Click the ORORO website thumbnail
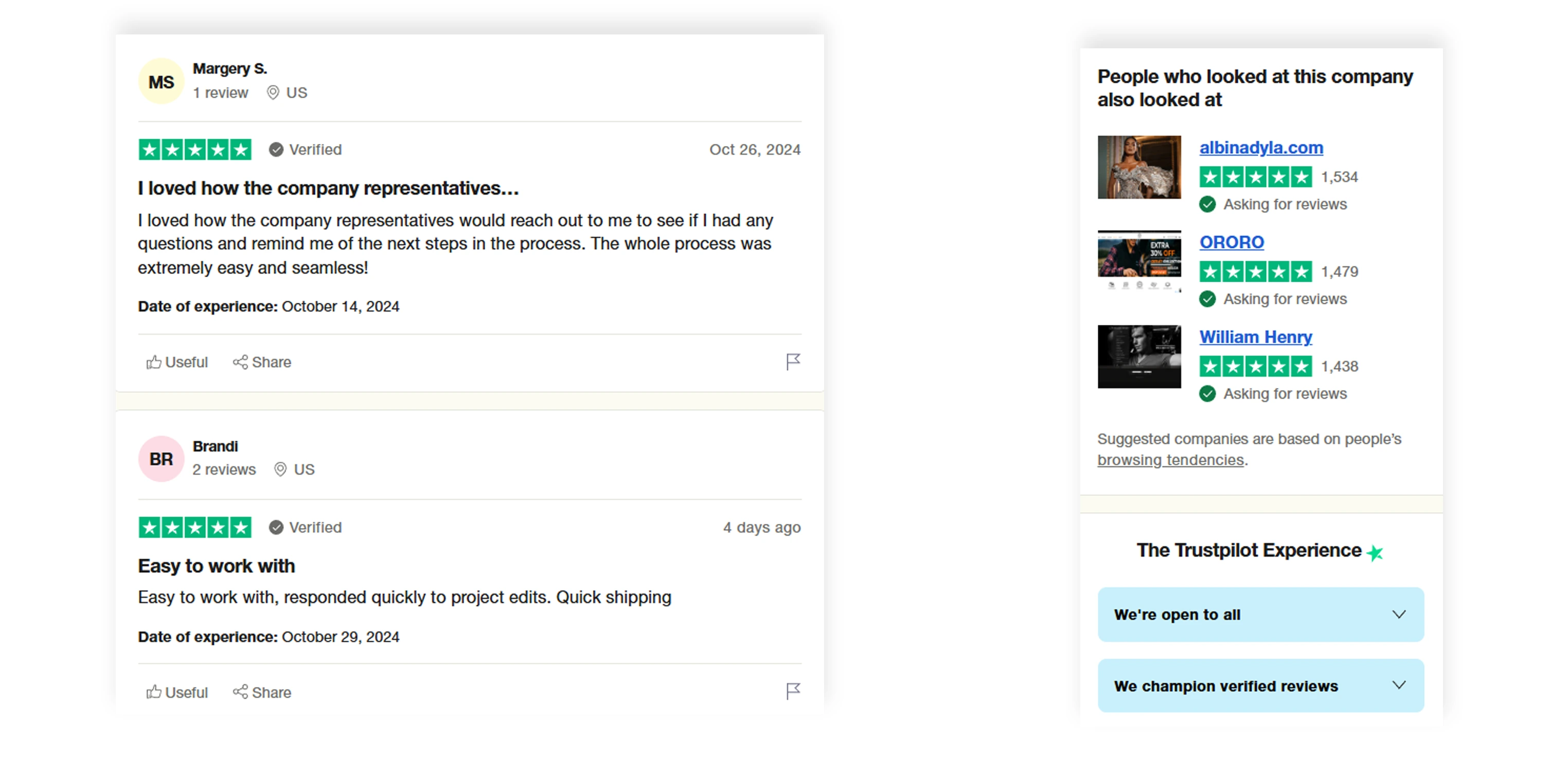Screen dimensions: 1568x781 pos(1139,262)
